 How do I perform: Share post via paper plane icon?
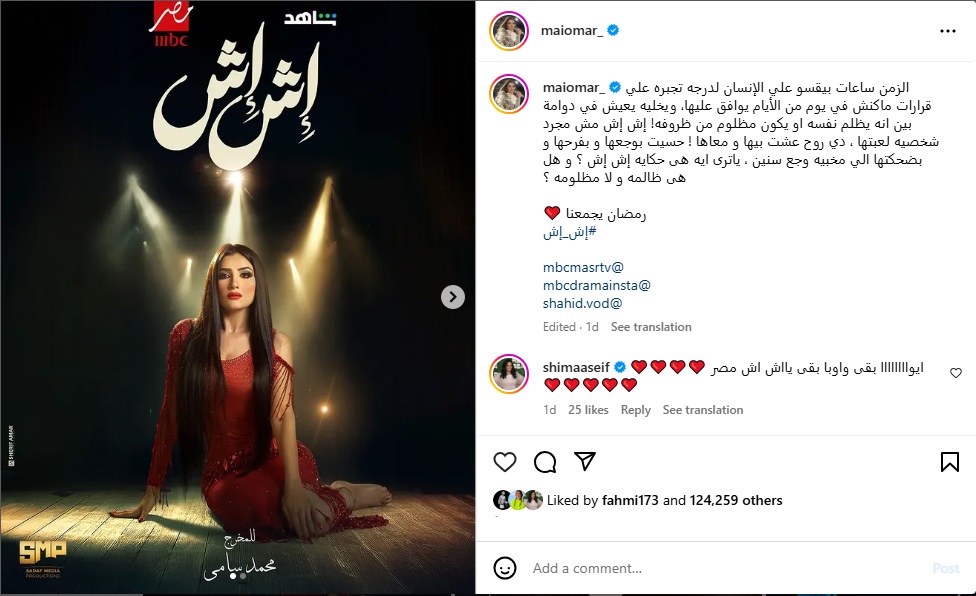click(585, 461)
